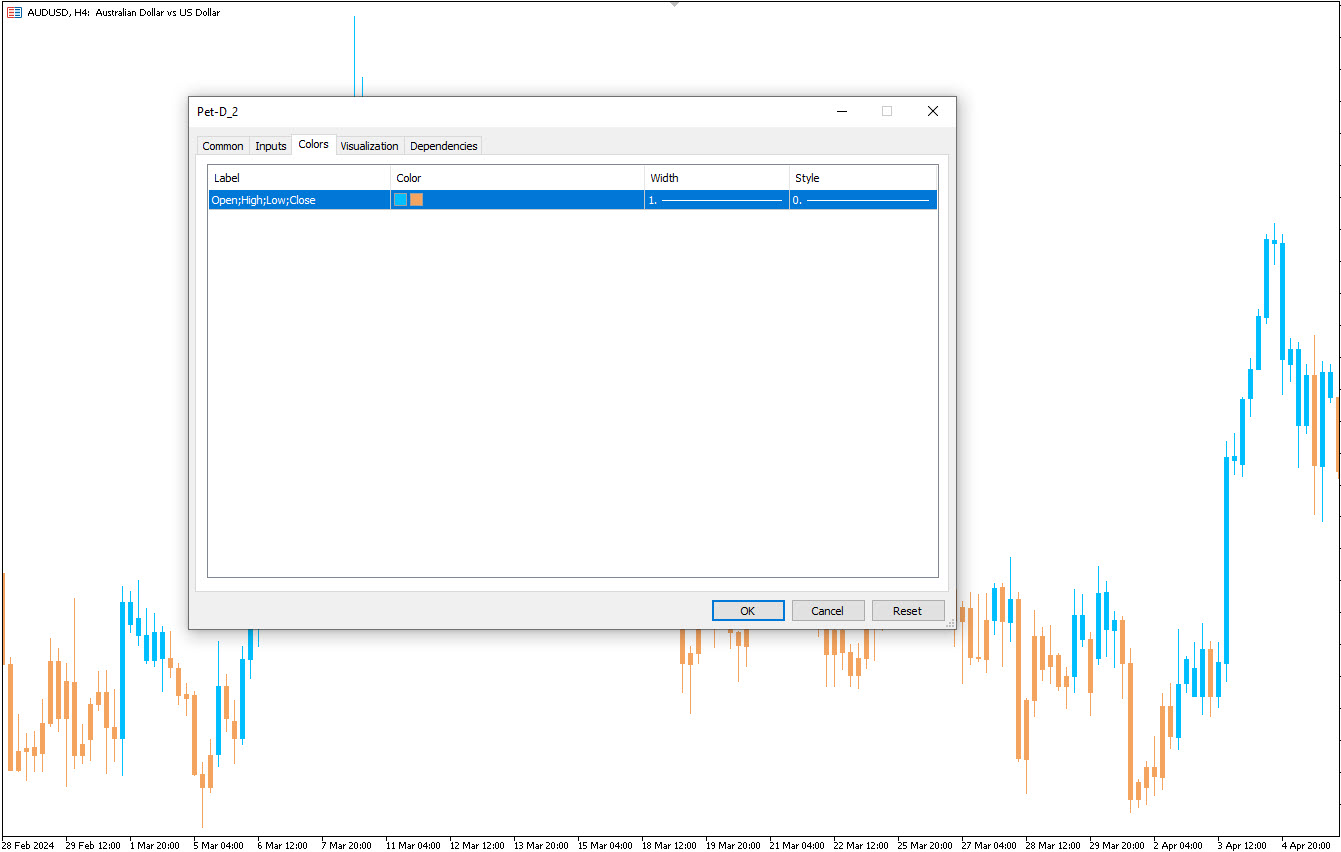Open the Style line-style dropdown
1341x852 pixels.
click(862, 199)
